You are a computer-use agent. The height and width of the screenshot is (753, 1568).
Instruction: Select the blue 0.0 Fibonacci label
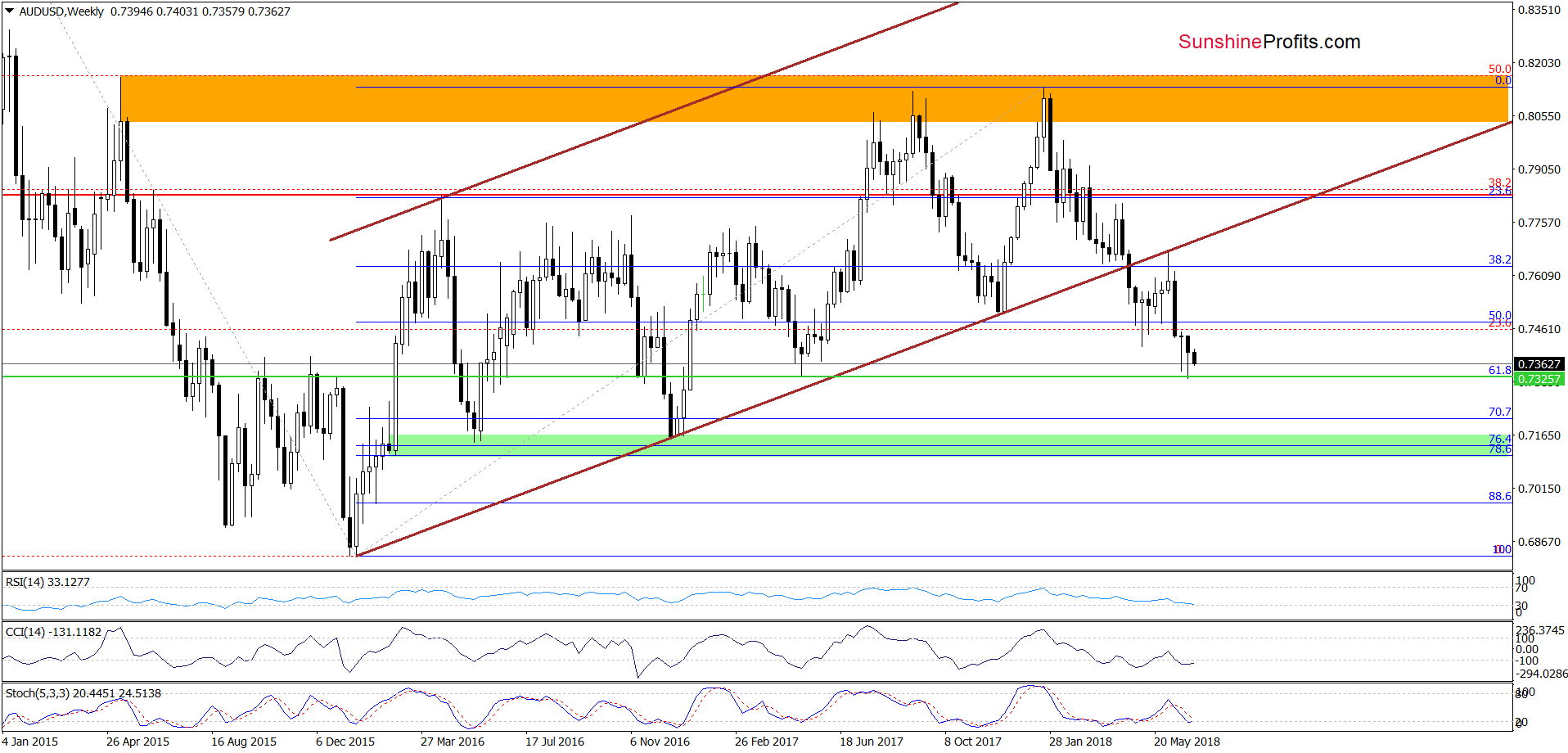1503,80
